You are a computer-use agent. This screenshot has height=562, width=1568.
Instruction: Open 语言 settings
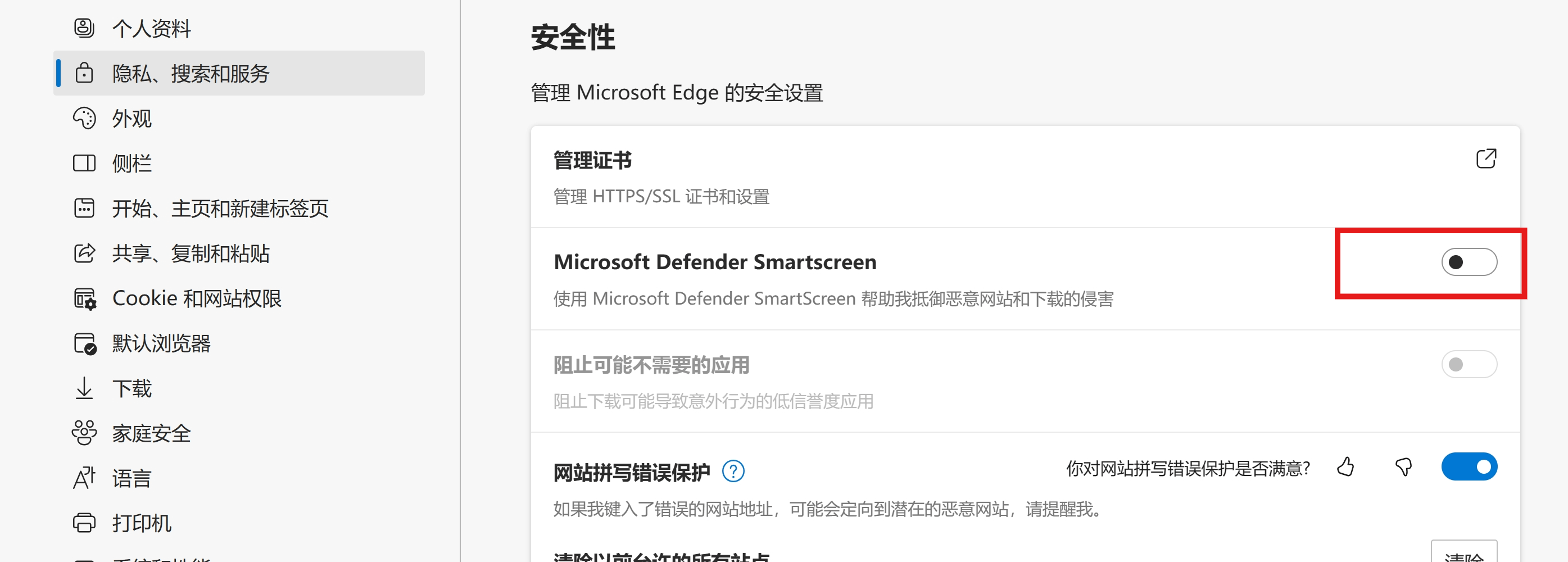(x=239, y=479)
